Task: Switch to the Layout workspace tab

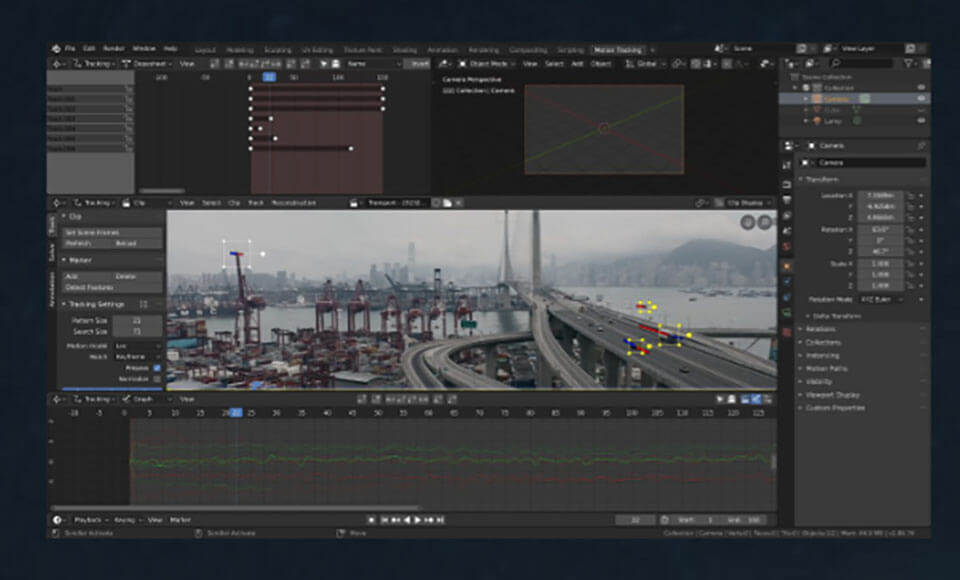Action: [x=205, y=49]
